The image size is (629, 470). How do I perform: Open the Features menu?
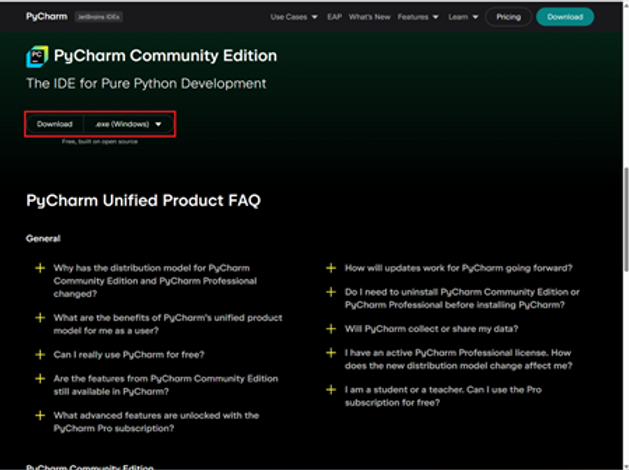(x=413, y=17)
